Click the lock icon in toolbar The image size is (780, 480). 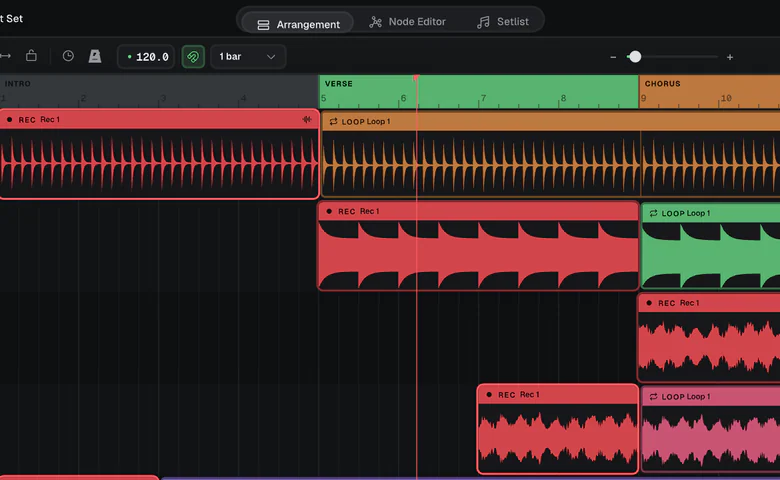click(31, 56)
